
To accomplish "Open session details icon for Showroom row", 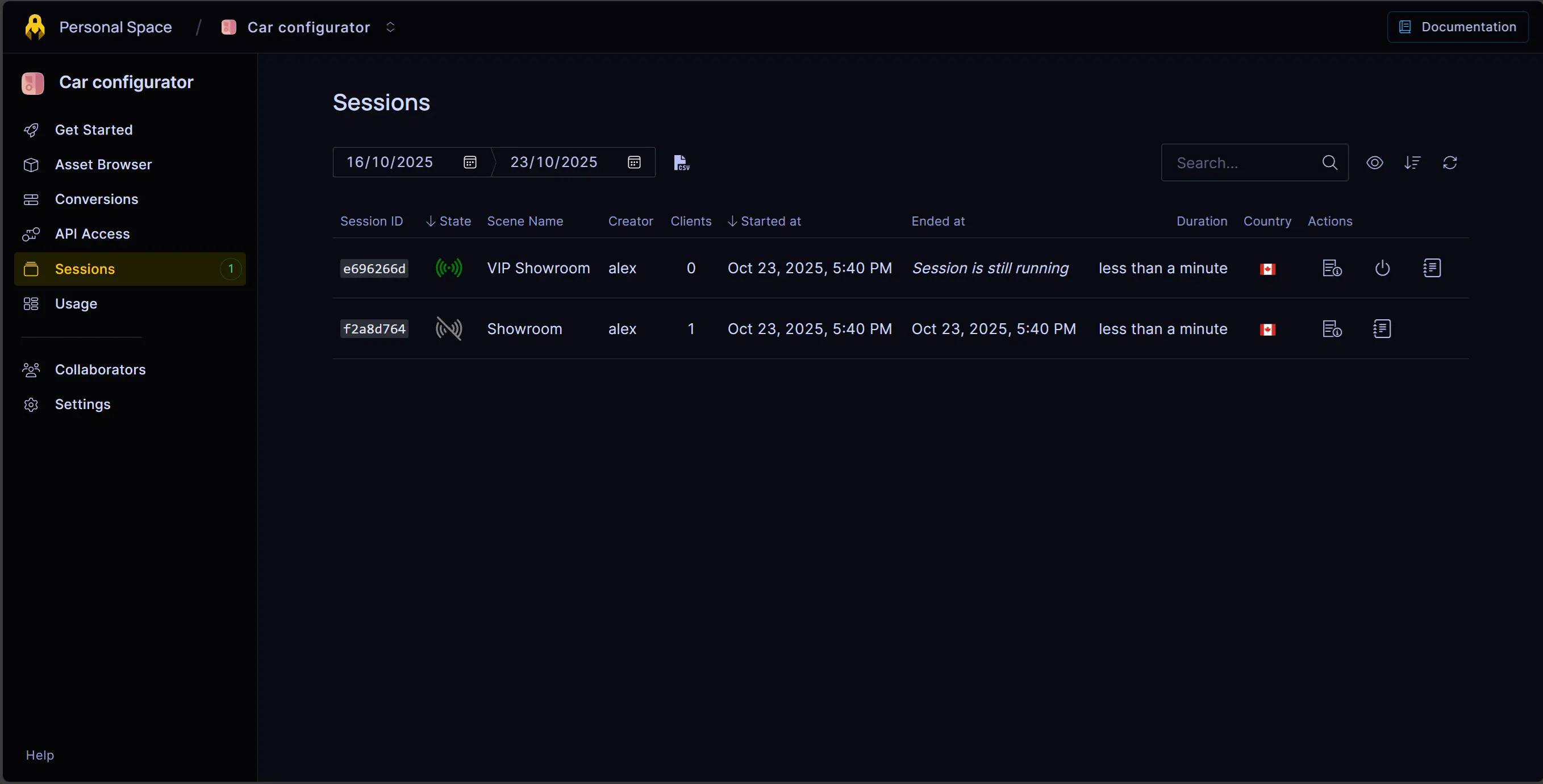I will (1332, 329).
